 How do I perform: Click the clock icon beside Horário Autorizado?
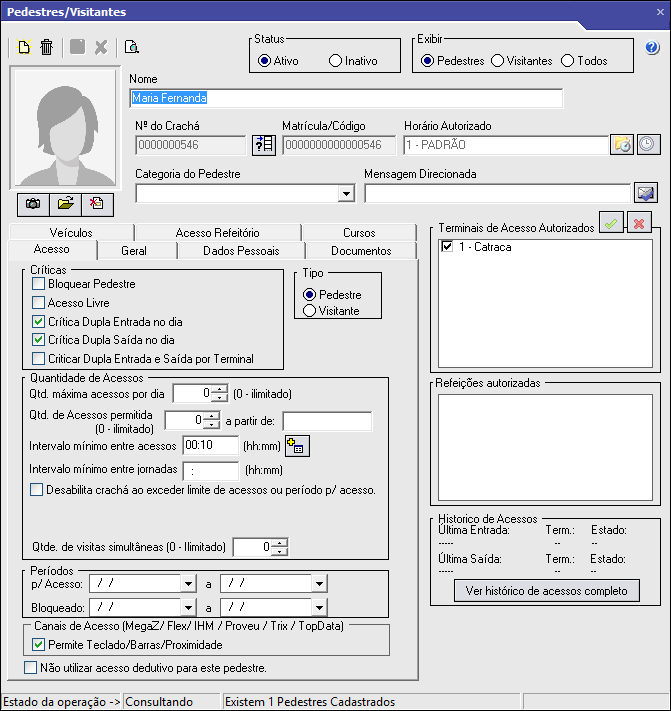(x=647, y=144)
